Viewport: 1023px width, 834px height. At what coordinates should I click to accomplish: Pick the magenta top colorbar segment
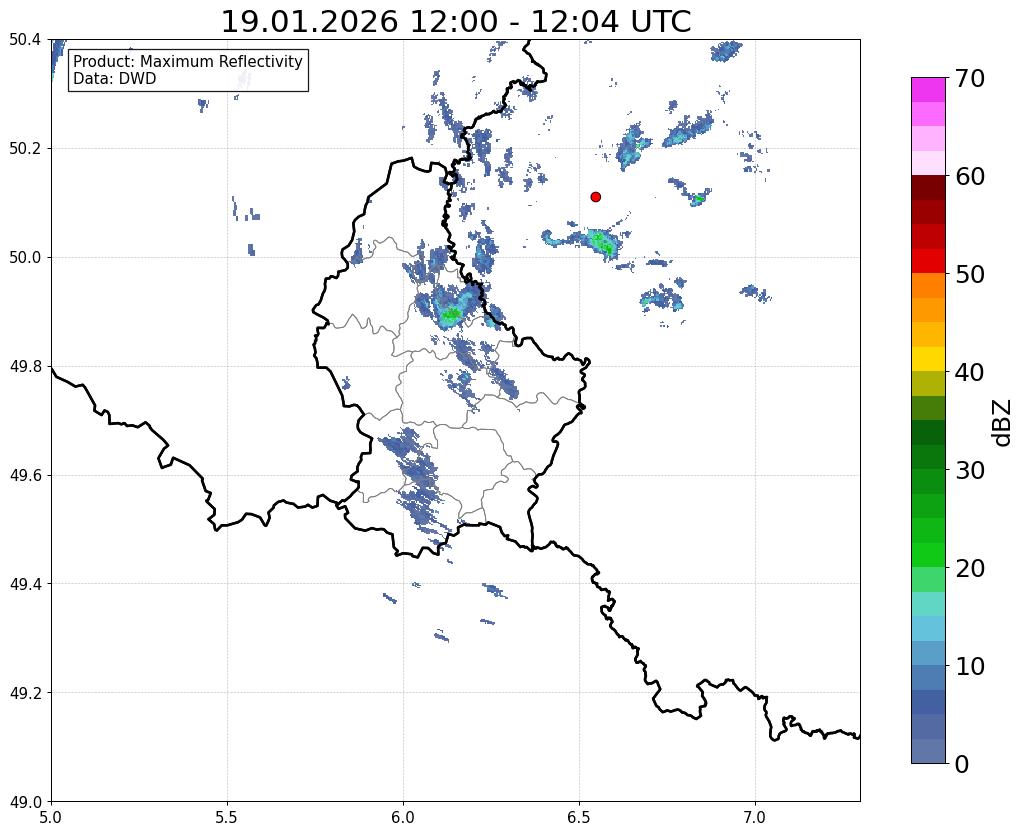tap(928, 90)
